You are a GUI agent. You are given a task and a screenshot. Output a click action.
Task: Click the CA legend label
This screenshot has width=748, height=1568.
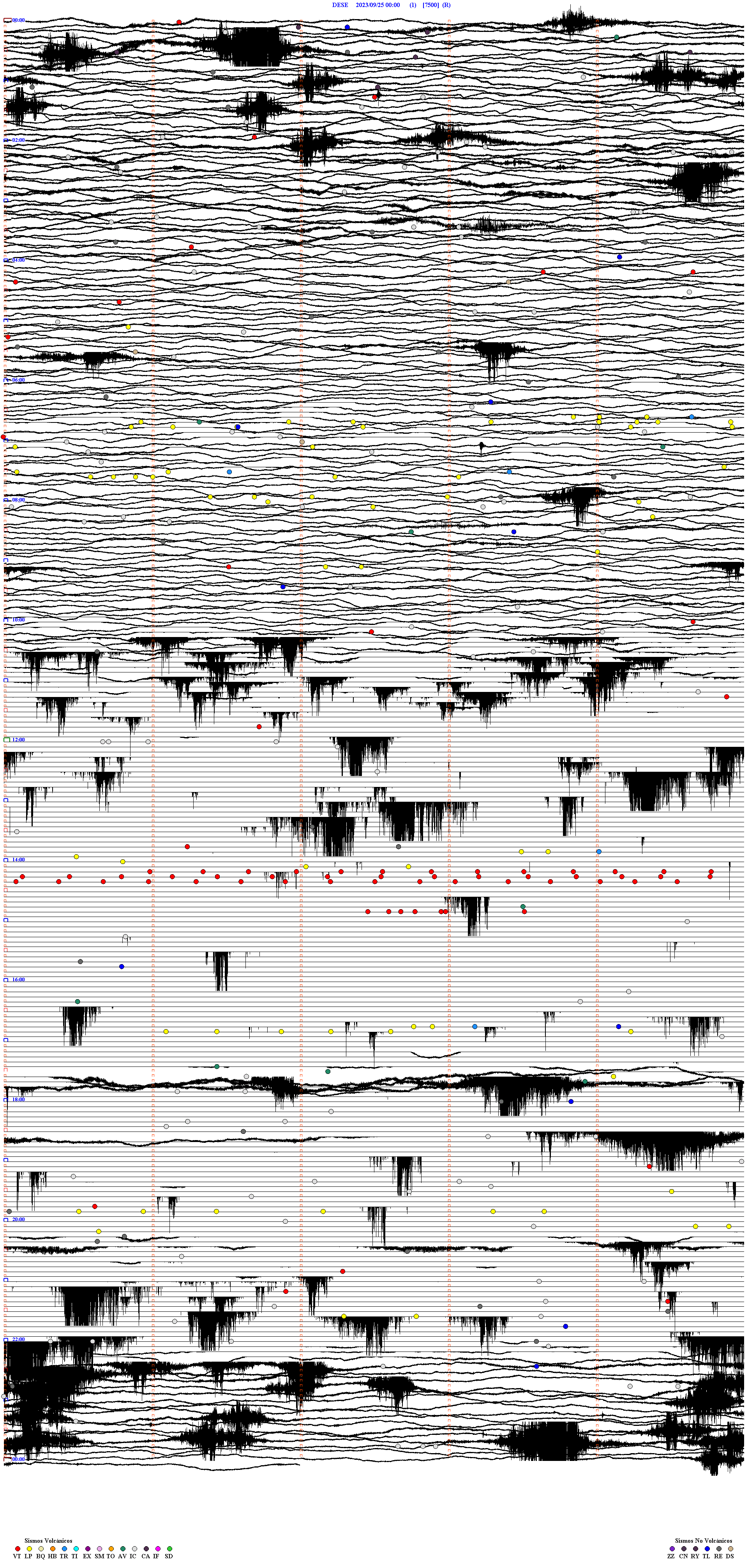coord(146,1556)
